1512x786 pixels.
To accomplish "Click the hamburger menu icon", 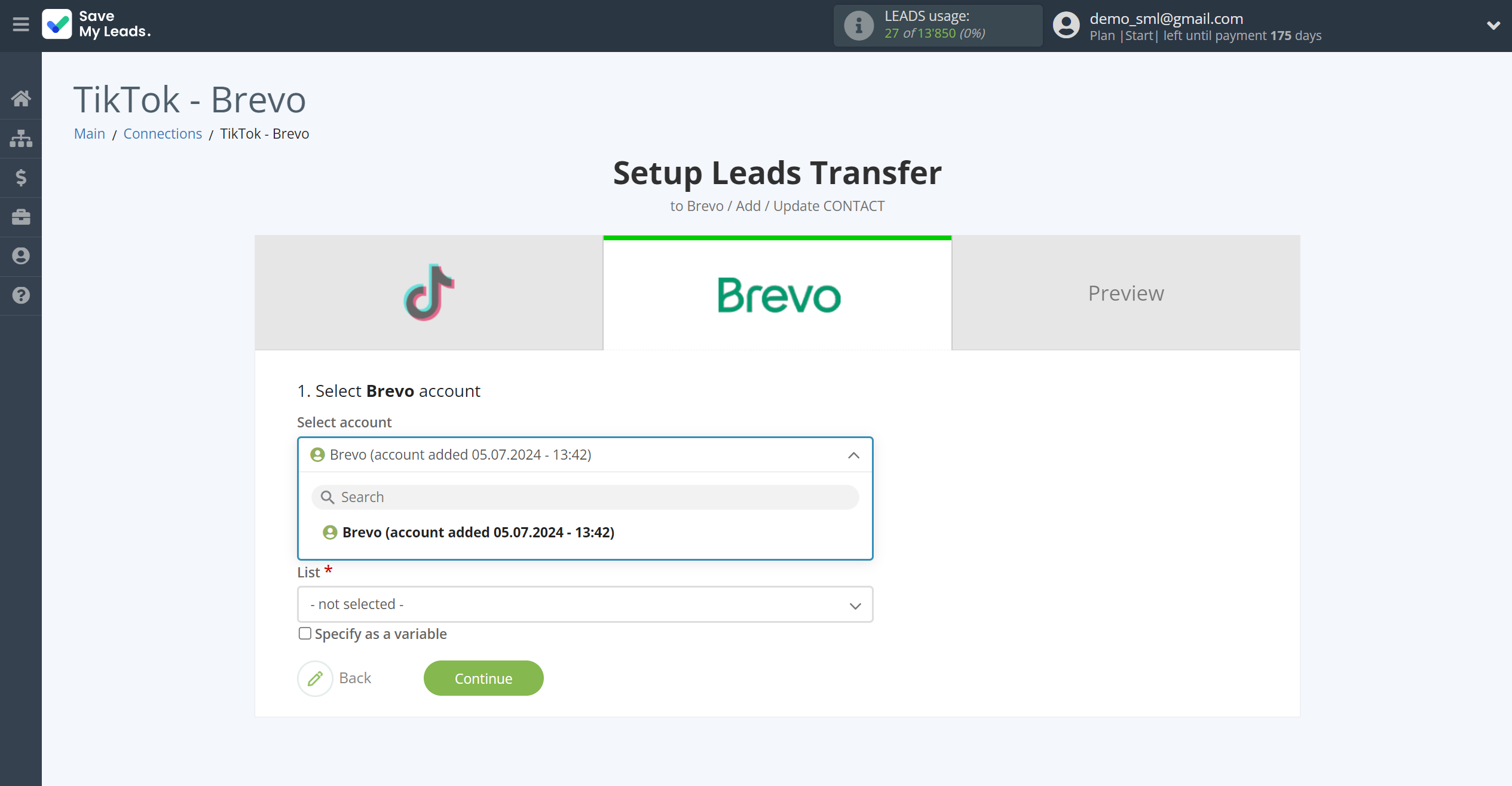I will pos(20,25).
